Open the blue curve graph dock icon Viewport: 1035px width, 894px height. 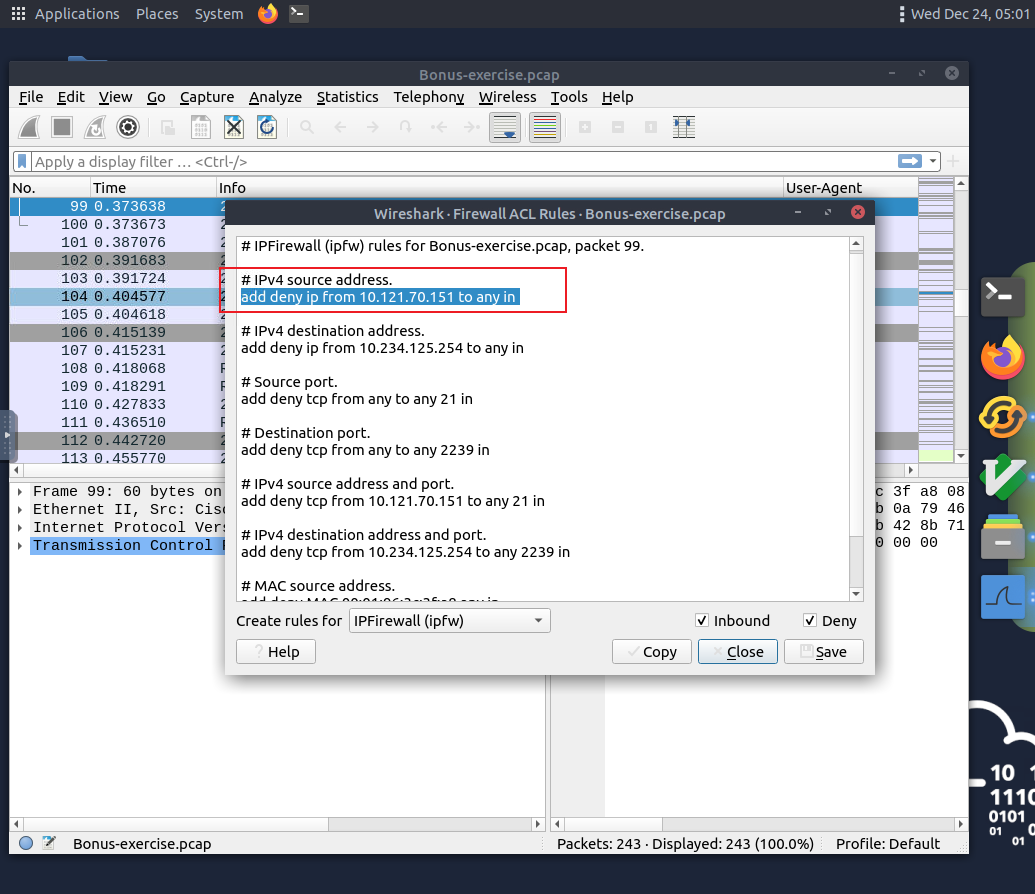(1003, 597)
